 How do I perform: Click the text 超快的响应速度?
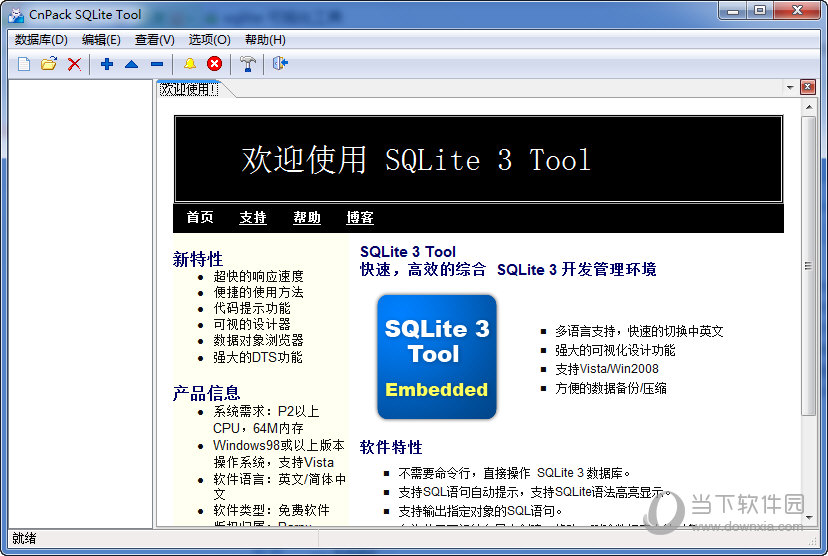[x=258, y=276]
